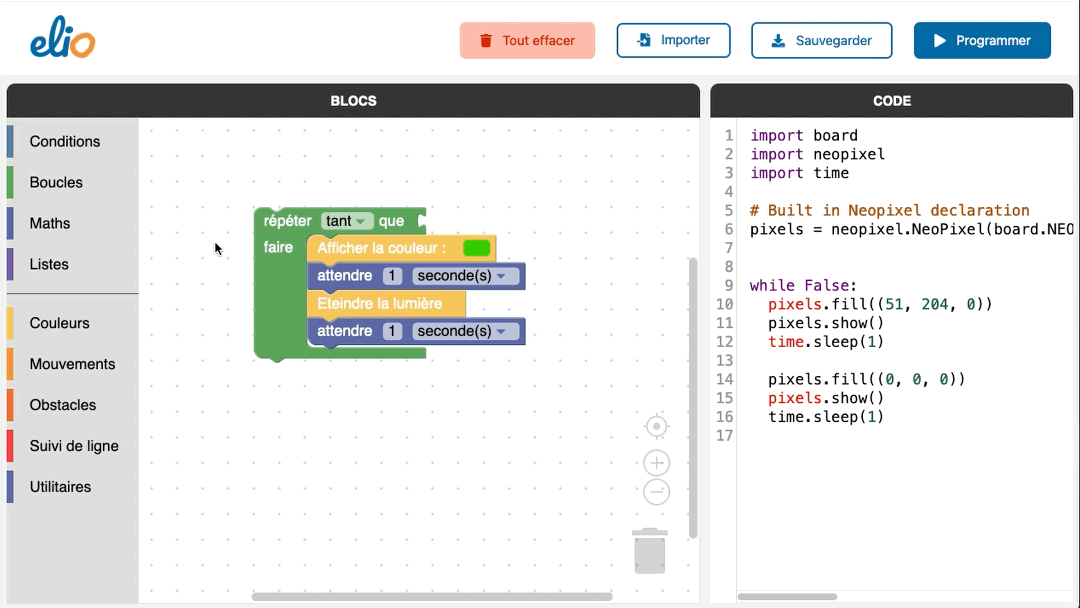Zoom in the blocks workspace
Image resolution: width=1080 pixels, height=608 pixels.
click(x=656, y=463)
